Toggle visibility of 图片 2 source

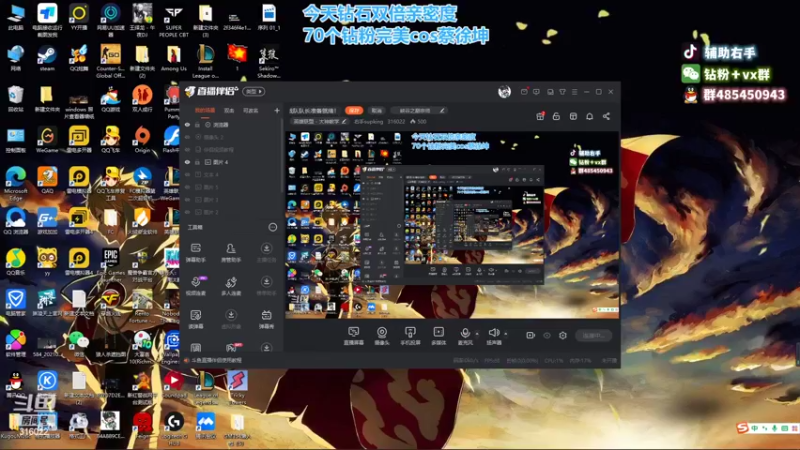click(187, 212)
